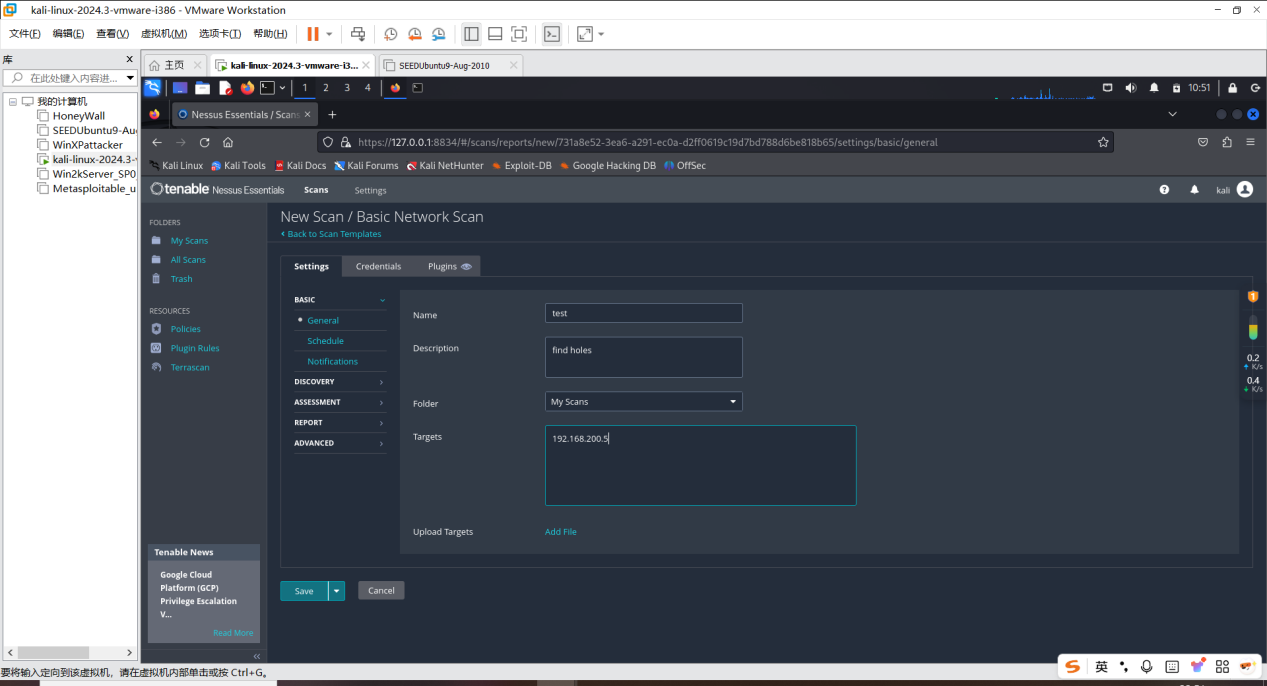Viewport: 1267px width, 686px height.
Task: Open the kali user account avatar menu
Action: click(1244, 189)
